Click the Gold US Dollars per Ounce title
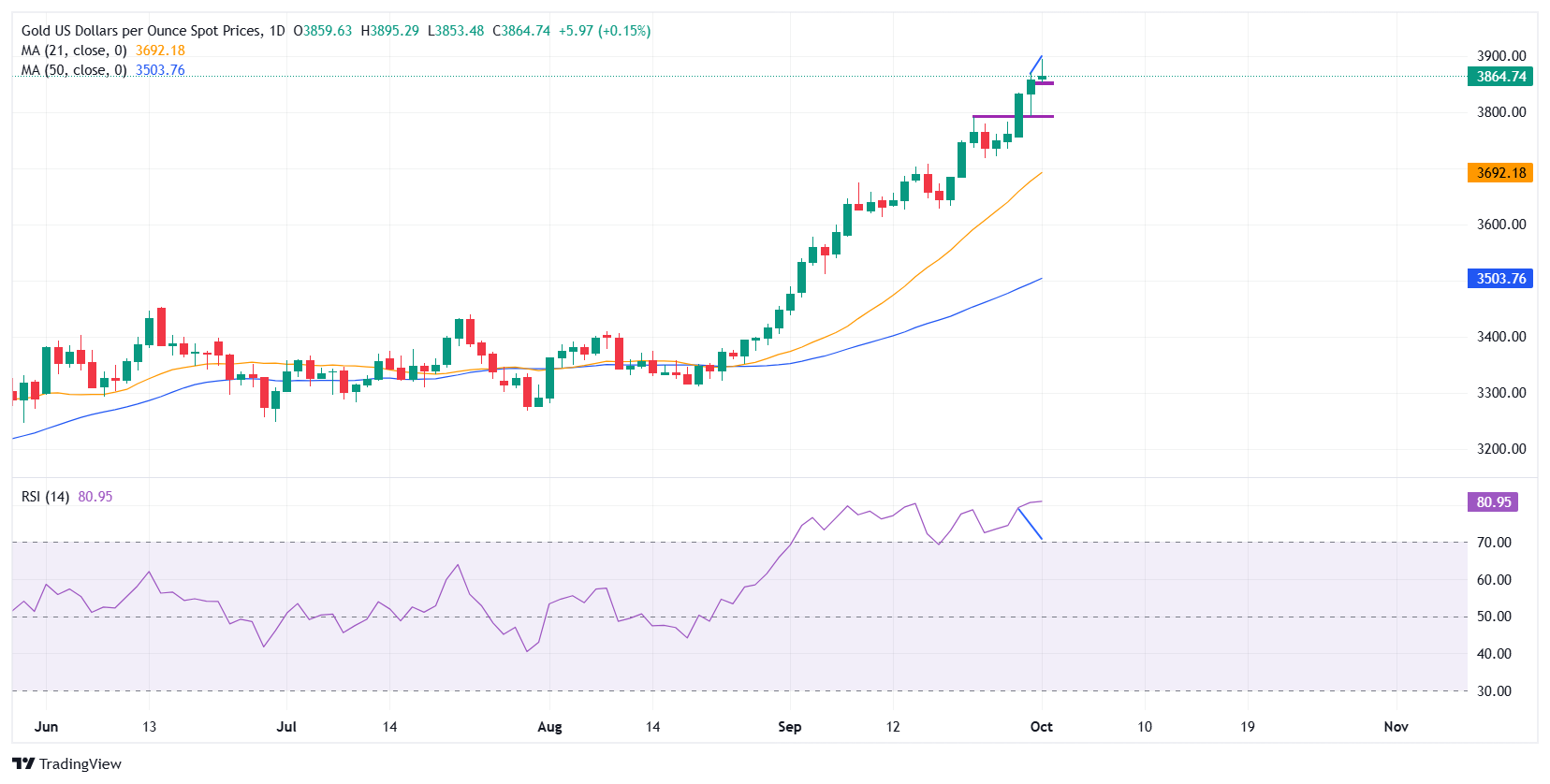The height and width of the screenshot is (784, 1550). (x=141, y=31)
